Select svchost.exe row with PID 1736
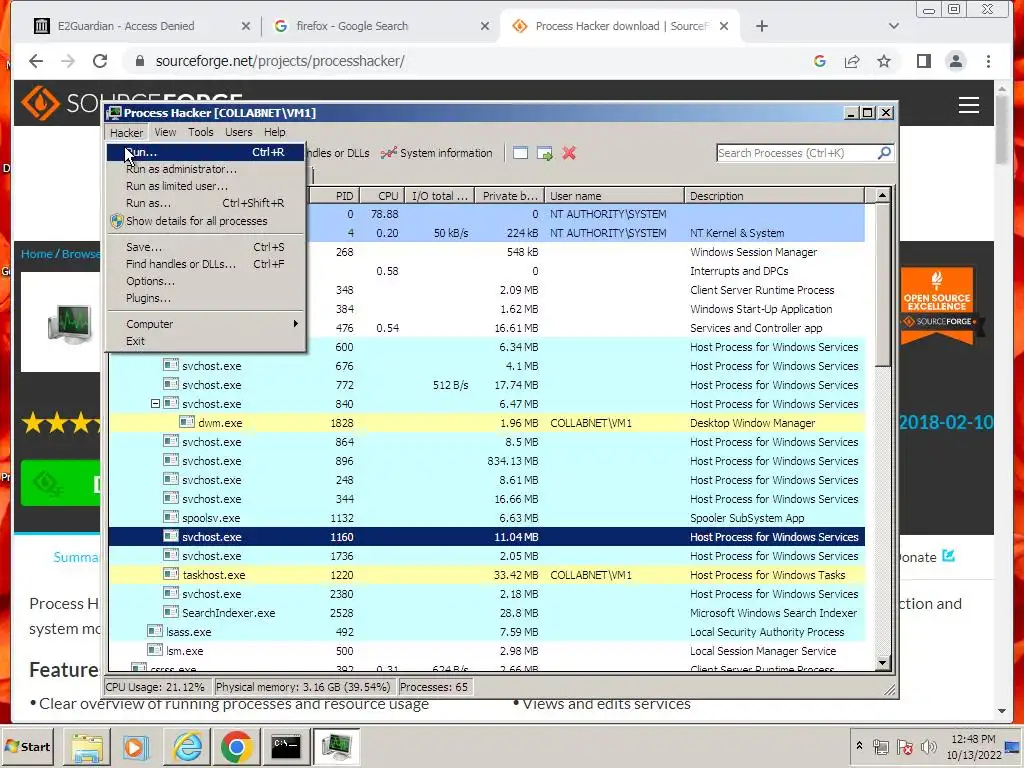The height and width of the screenshot is (768, 1024). [x=487, y=556]
